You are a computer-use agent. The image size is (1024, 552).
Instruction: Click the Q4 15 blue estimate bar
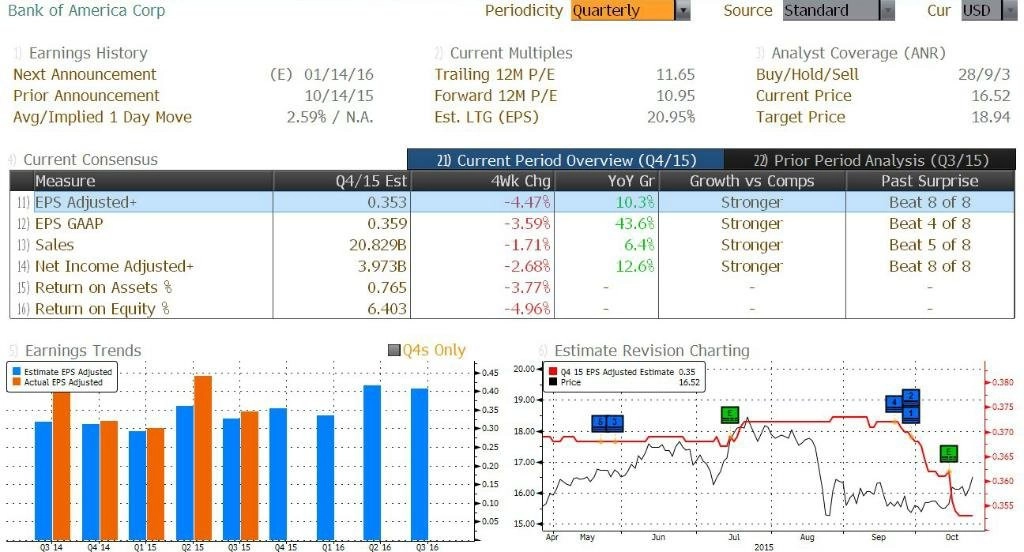(x=278, y=474)
